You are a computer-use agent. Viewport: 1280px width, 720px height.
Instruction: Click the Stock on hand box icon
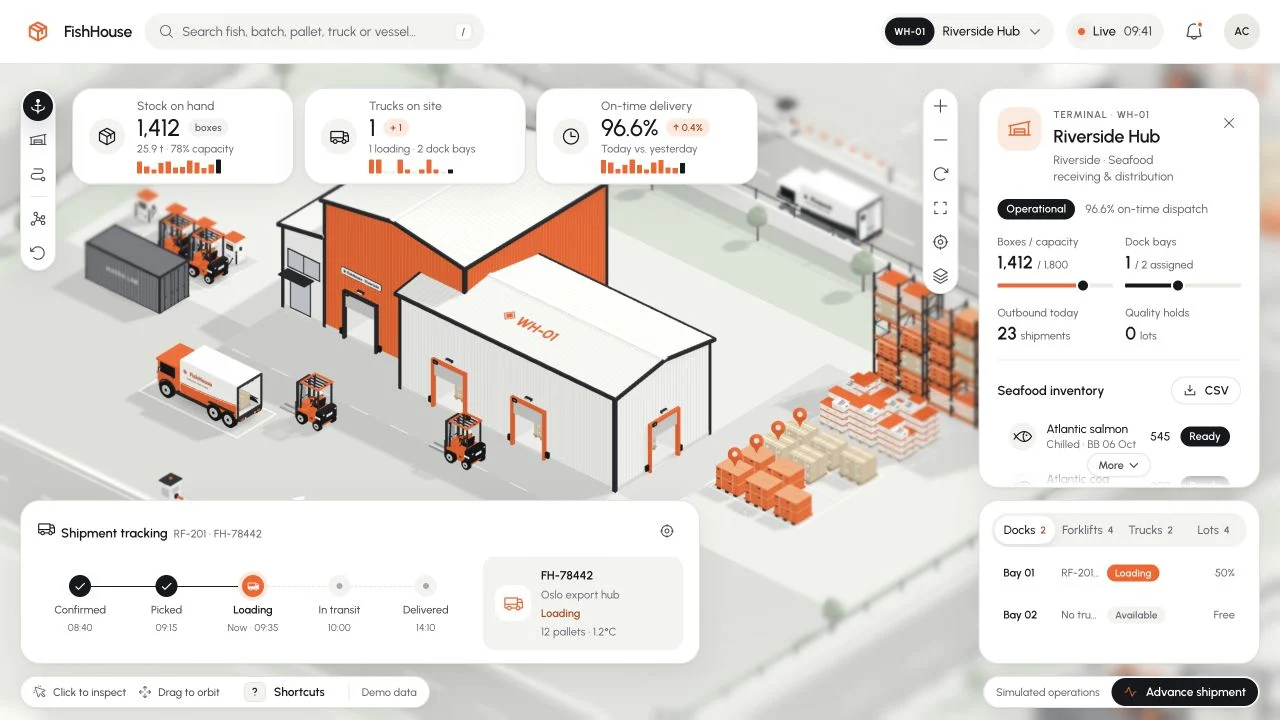click(x=107, y=136)
